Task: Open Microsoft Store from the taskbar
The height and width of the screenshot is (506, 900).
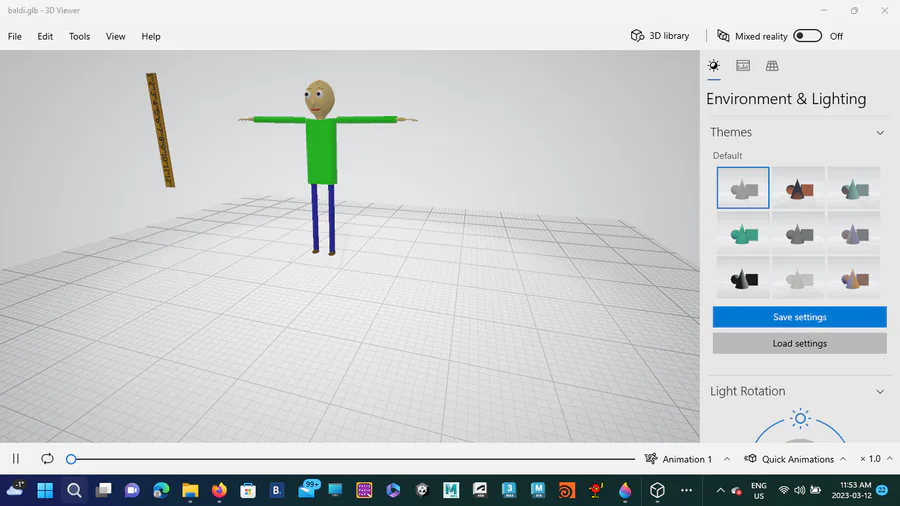Action: [248, 490]
